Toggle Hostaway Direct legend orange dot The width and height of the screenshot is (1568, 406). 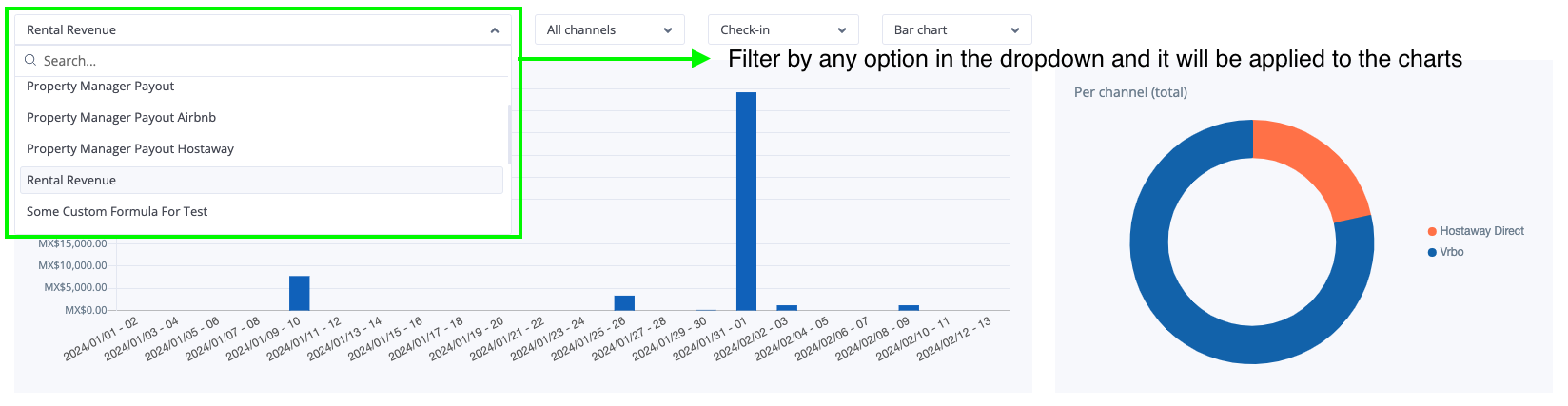pos(1432,231)
